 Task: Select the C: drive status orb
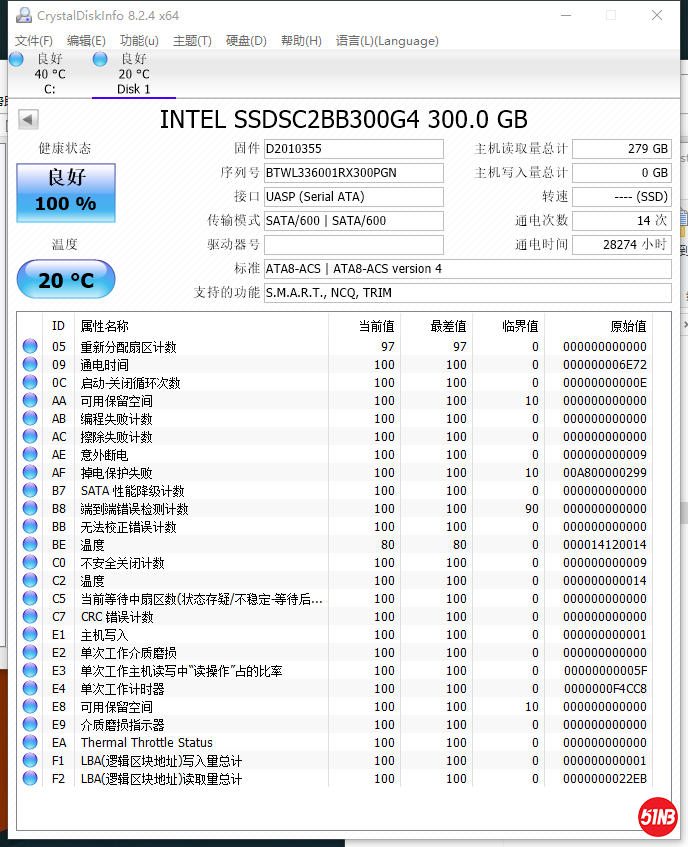click(16, 60)
